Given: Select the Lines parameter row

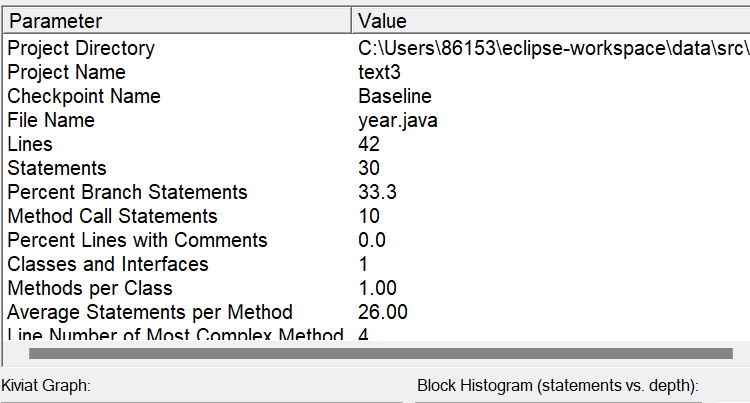Looking at the screenshot, I should [x=30, y=144].
